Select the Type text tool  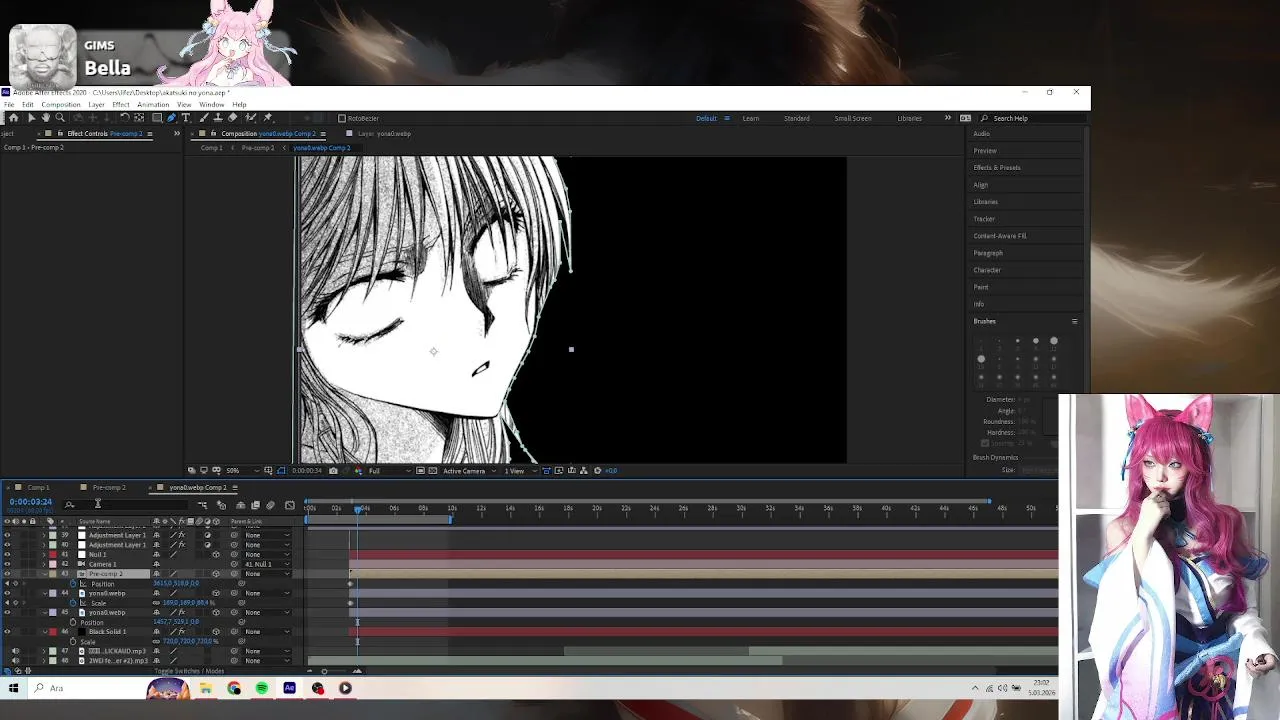click(x=186, y=118)
